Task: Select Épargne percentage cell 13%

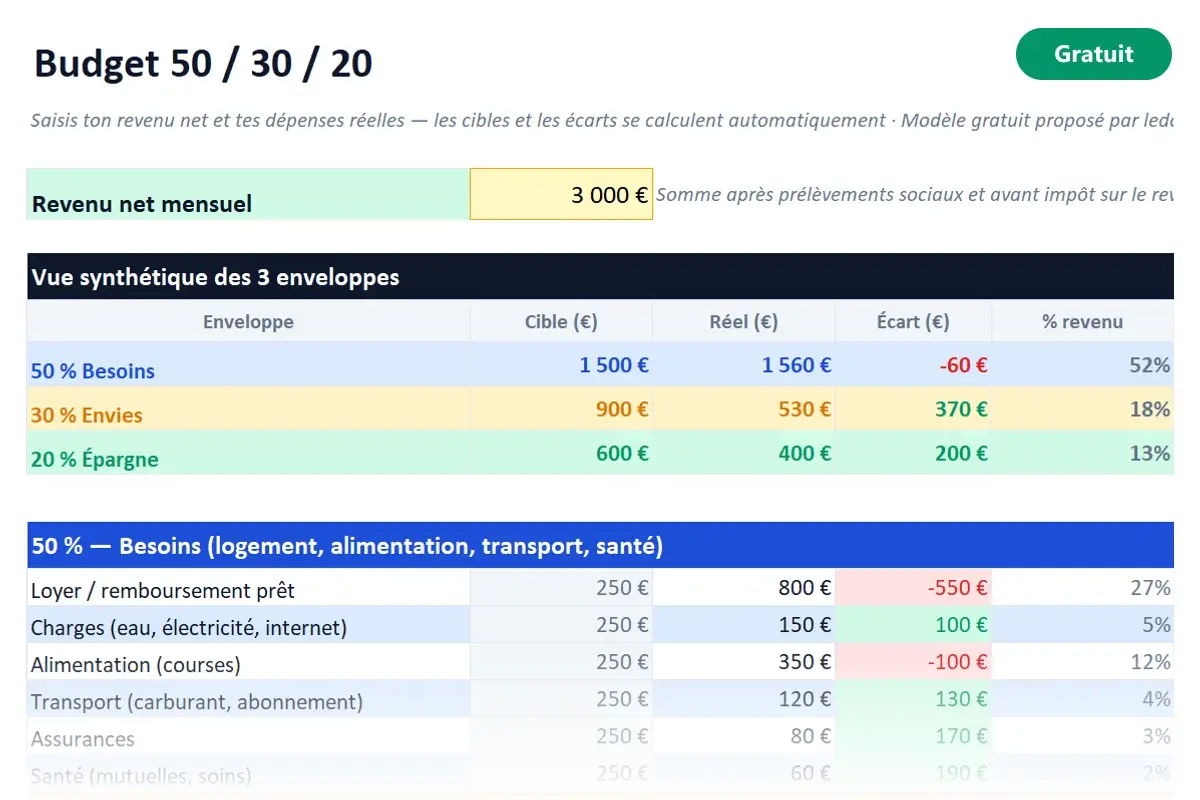Action: (x=1083, y=453)
